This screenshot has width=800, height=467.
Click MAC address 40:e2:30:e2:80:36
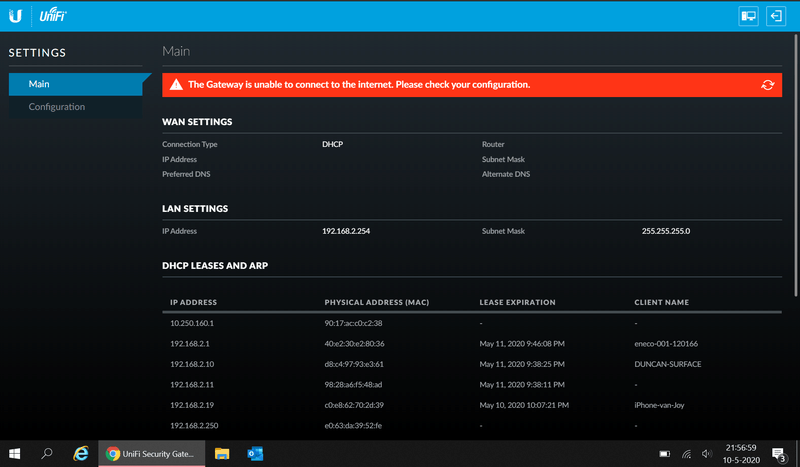(x=354, y=343)
